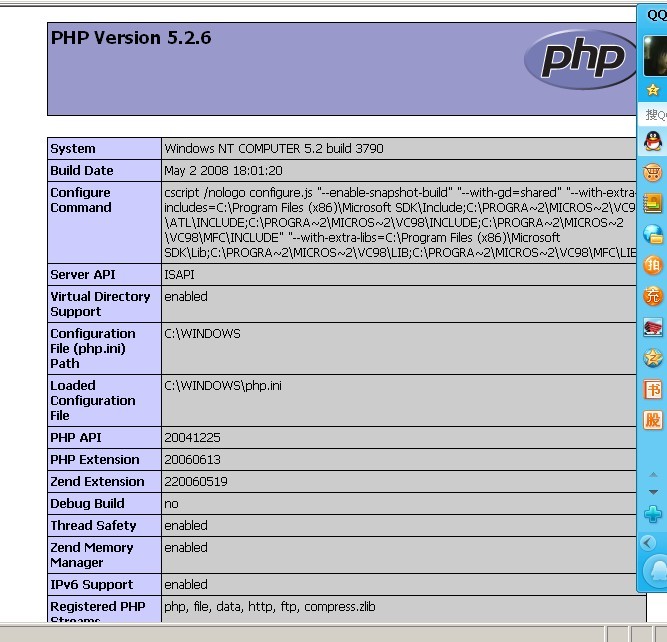Screen dimensions: 667x642
Task: Click the QQ search input field
Action: [x=654, y=115]
